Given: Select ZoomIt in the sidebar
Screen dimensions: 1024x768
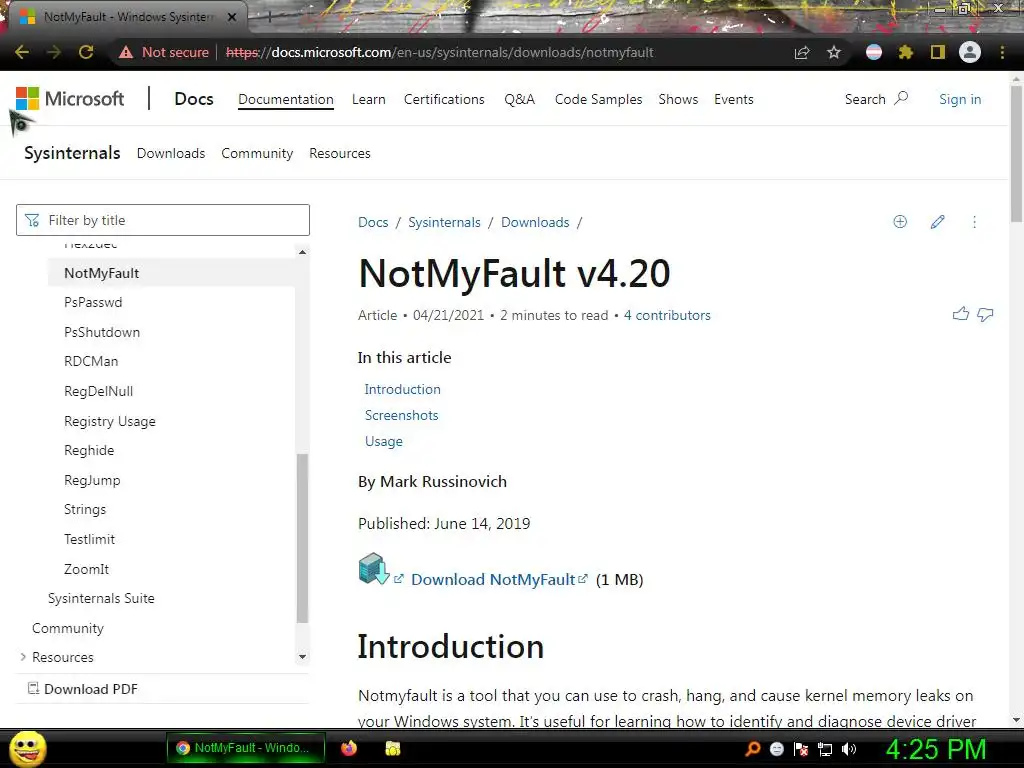Looking at the screenshot, I should pyautogui.click(x=86, y=569).
